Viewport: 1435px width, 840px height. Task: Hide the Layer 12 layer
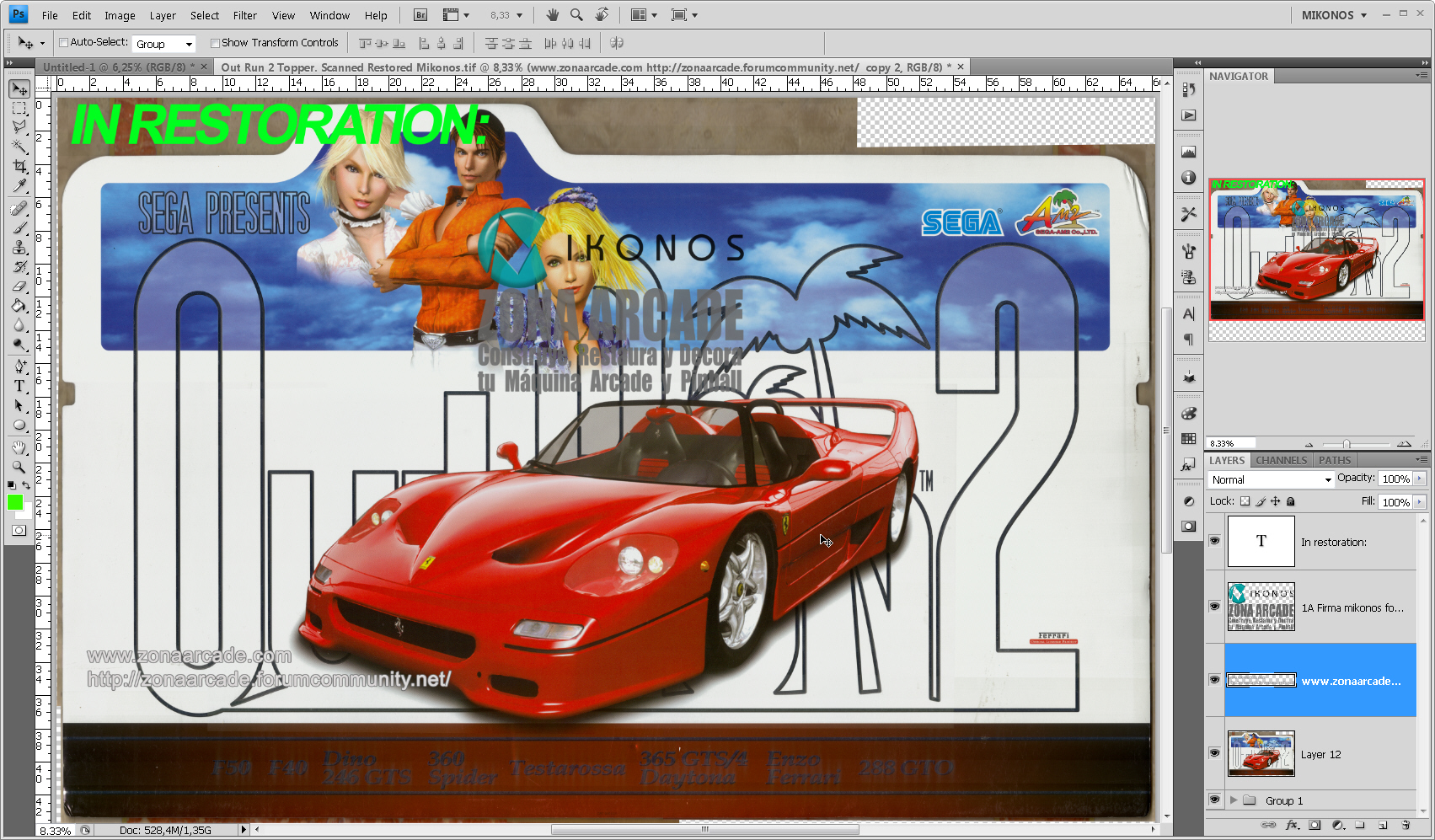[x=1214, y=752]
